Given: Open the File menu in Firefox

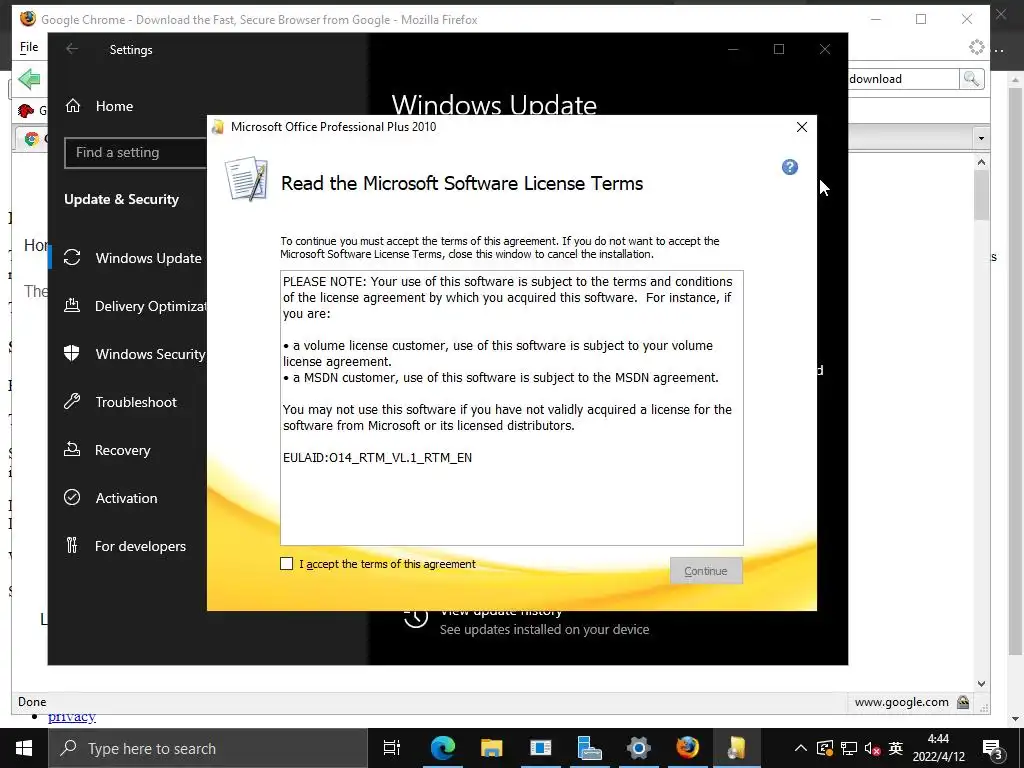Looking at the screenshot, I should tap(29, 47).
